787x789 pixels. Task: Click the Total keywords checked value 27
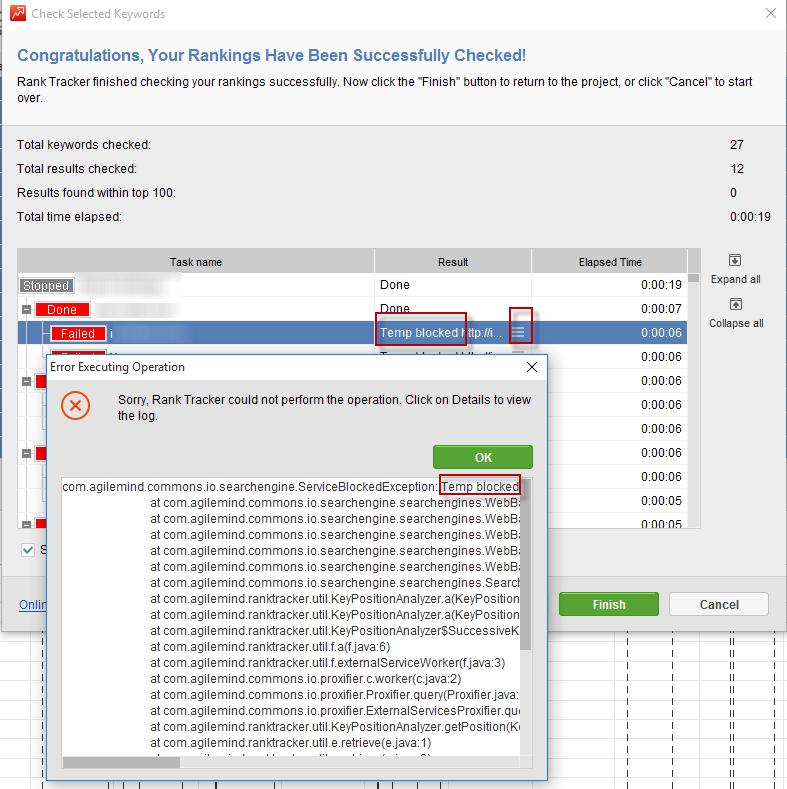pos(737,145)
